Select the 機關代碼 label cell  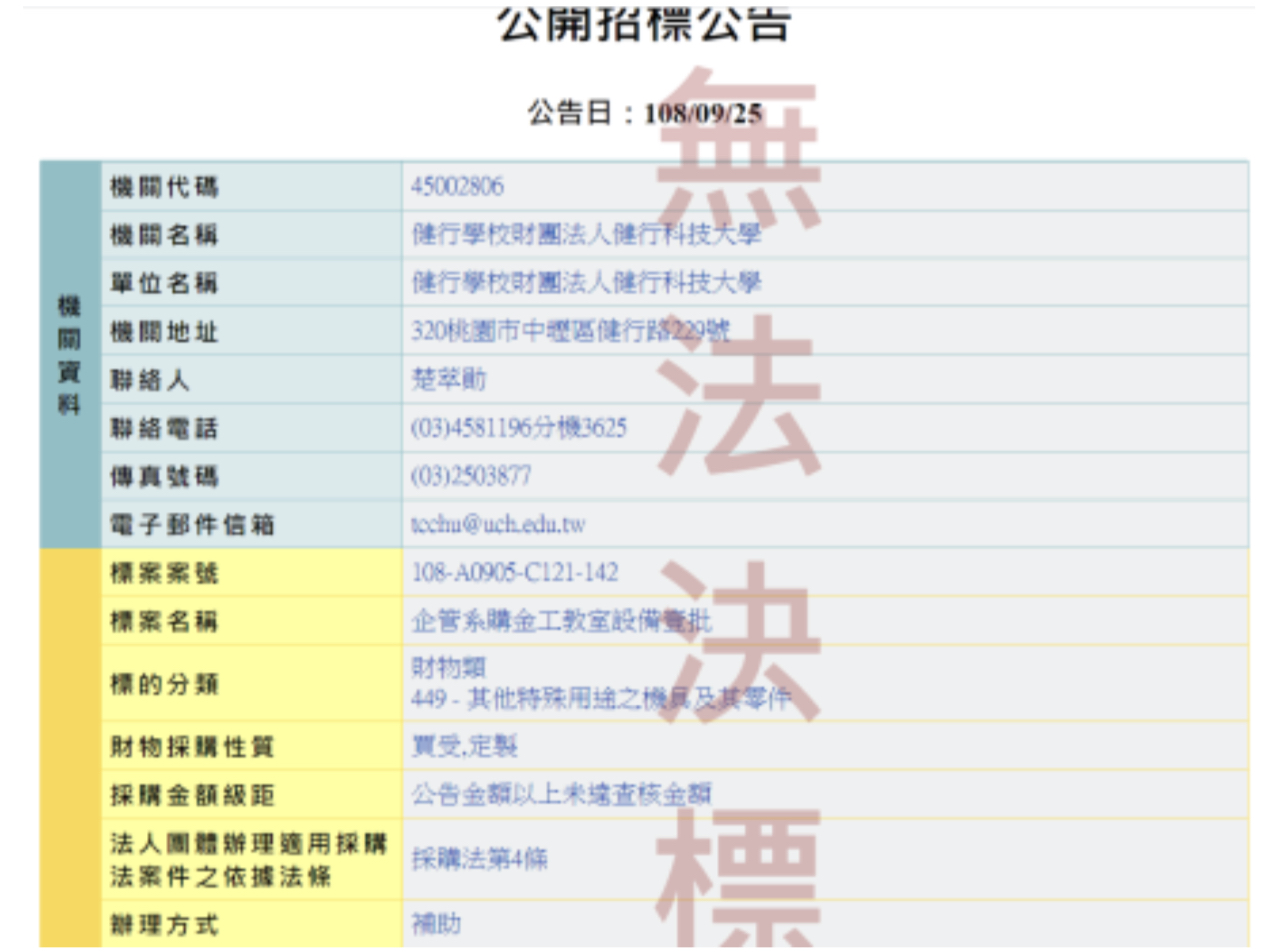pyautogui.click(x=252, y=187)
